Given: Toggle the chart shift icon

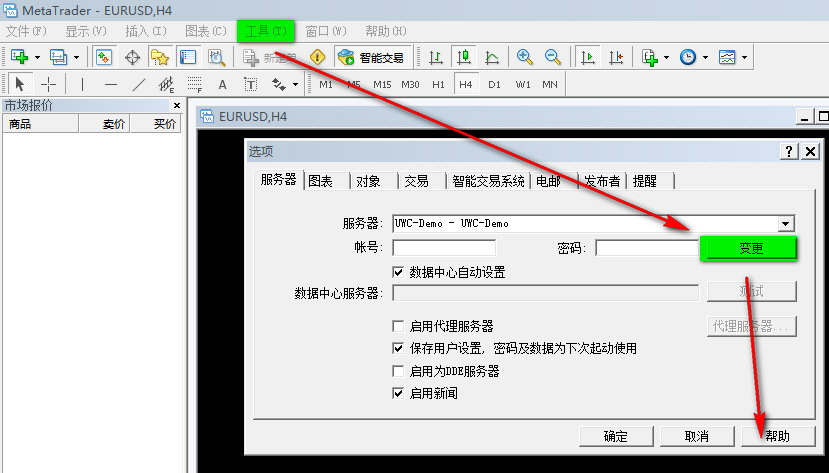Looking at the screenshot, I should [616, 57].
